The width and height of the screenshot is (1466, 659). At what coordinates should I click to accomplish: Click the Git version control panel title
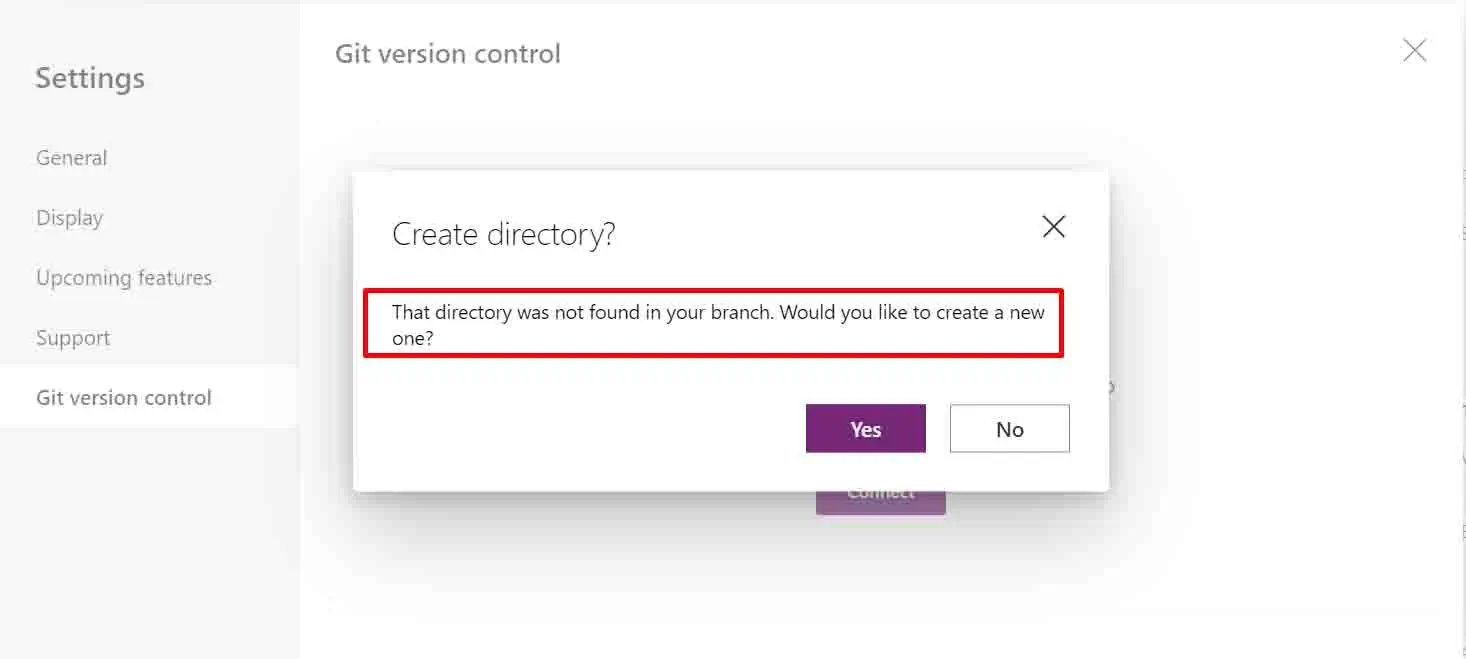[448, 53]
